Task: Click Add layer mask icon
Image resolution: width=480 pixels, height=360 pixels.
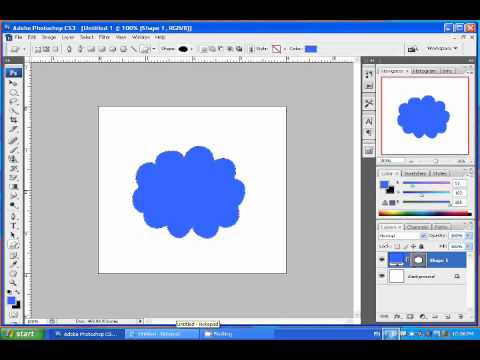Action: [410, 316]
